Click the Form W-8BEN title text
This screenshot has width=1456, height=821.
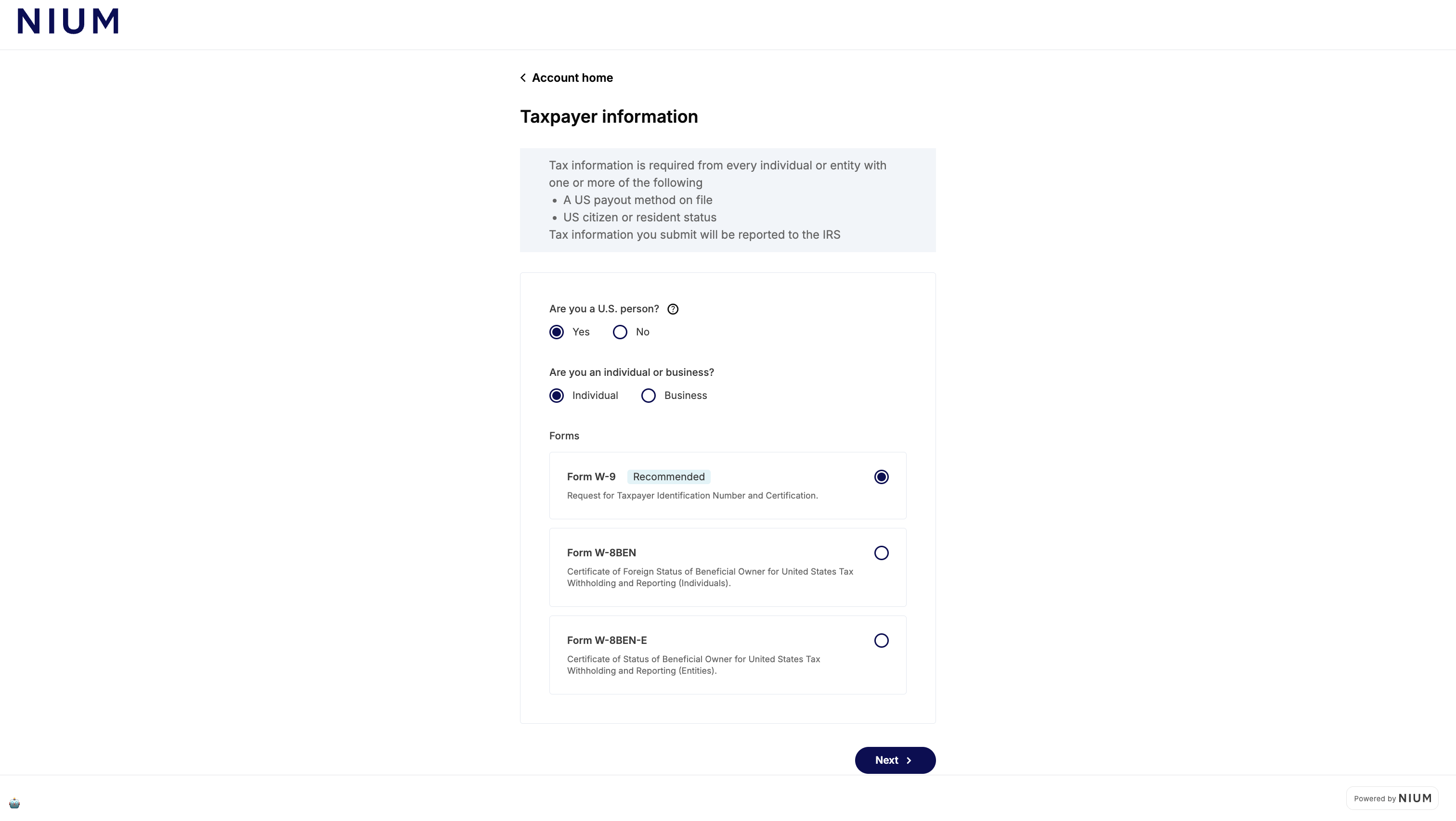601,552
